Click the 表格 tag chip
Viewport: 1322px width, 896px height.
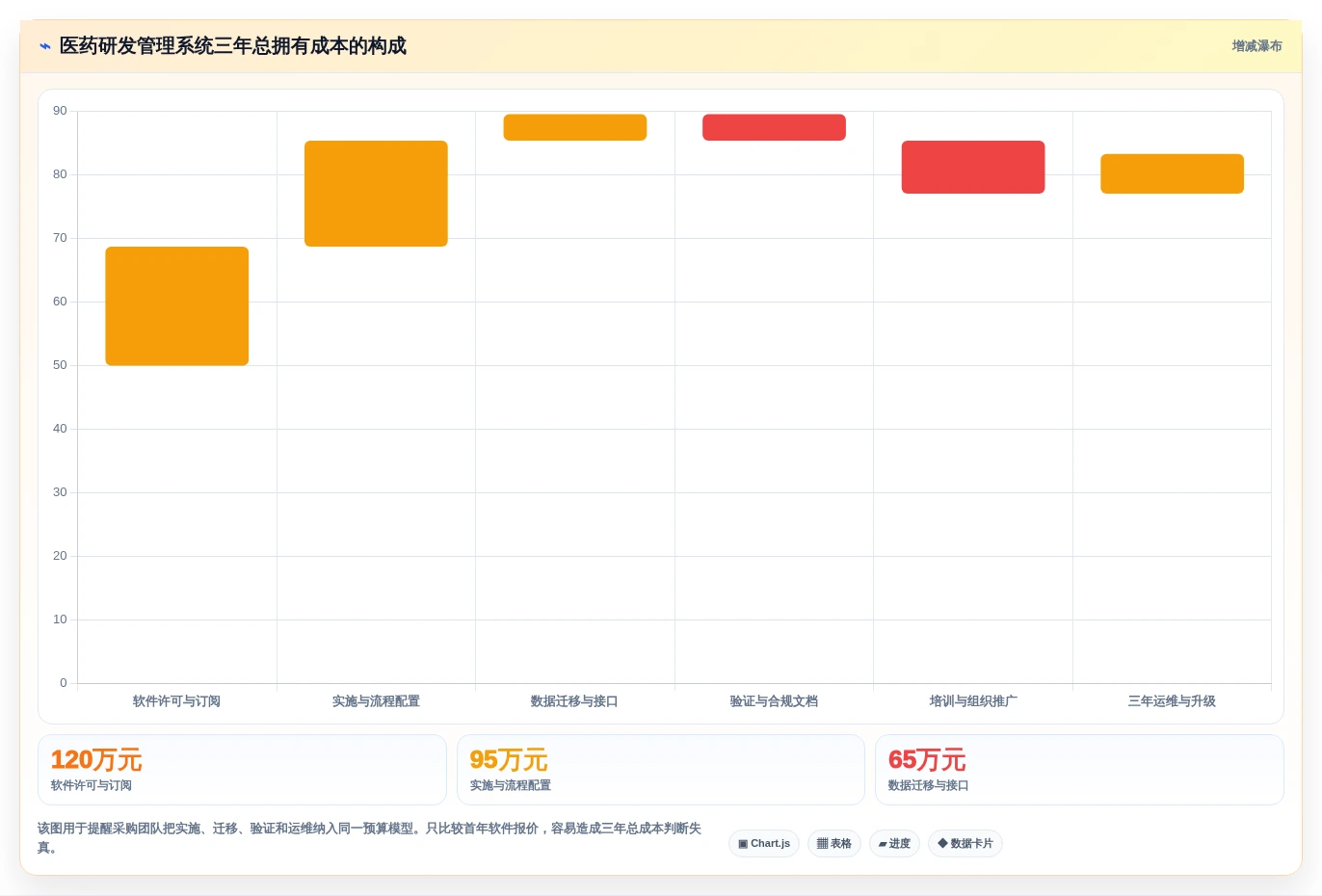point(834,844)
